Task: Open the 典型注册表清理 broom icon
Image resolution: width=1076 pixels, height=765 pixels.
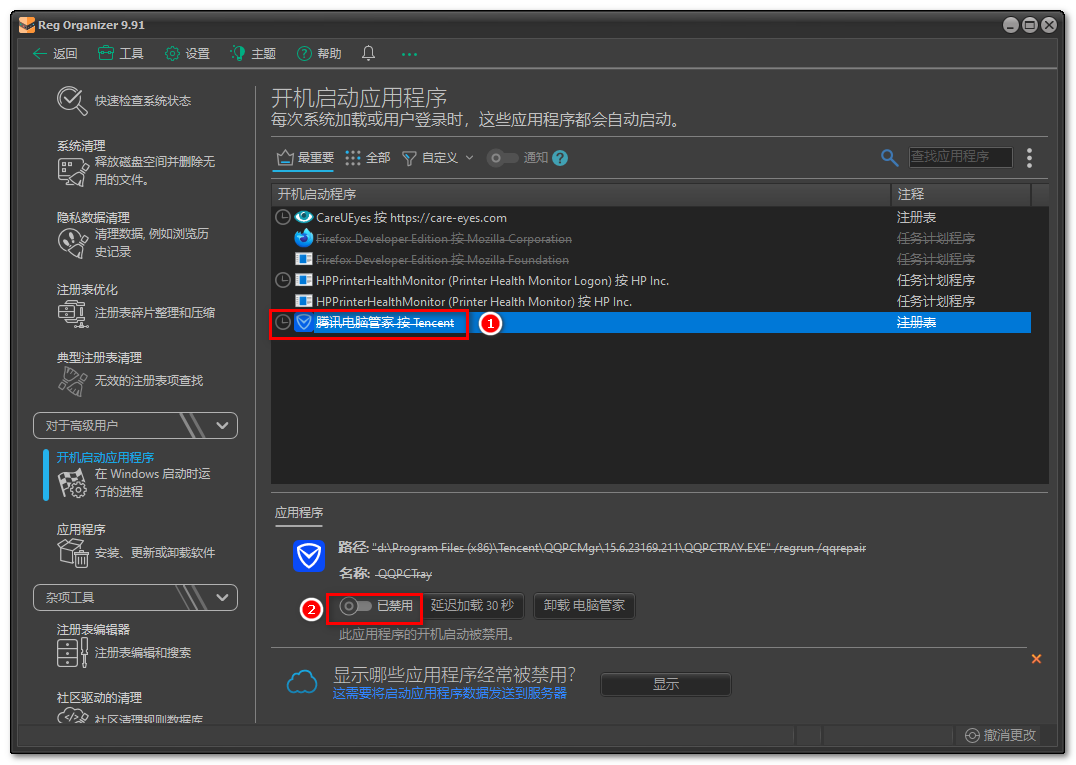Action: click(73, 381)
